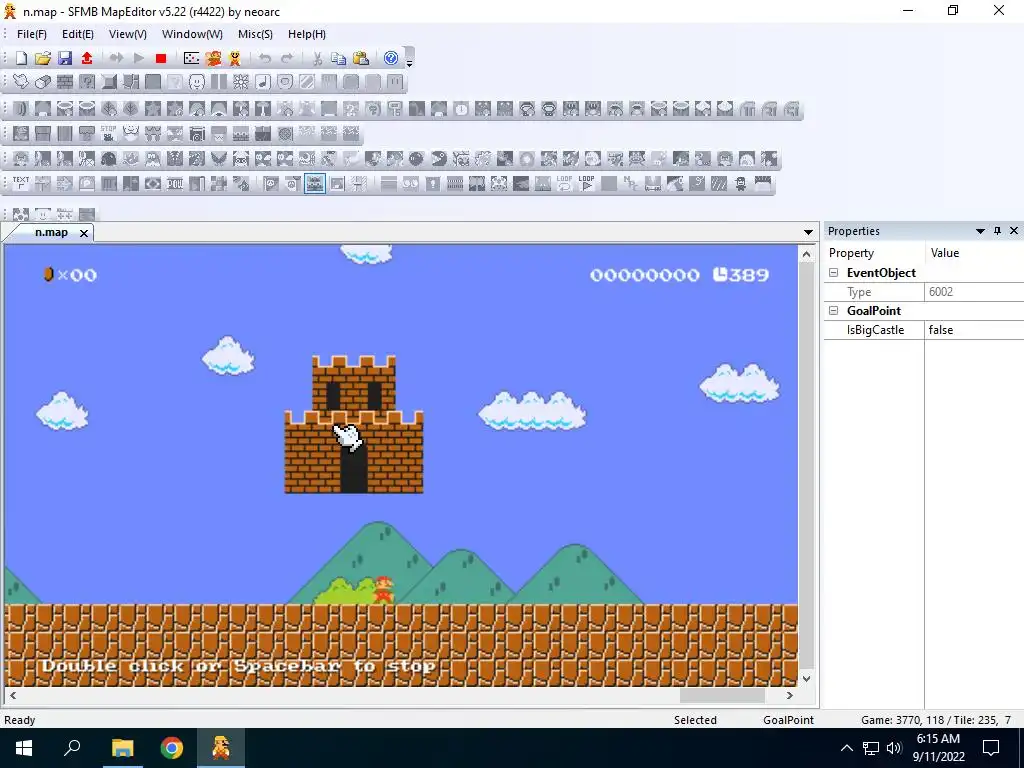Image resolution: width=1024 pixels, height=768 pixels.
Task: Show hidden system tray icons
Action: tap(846, 748)
